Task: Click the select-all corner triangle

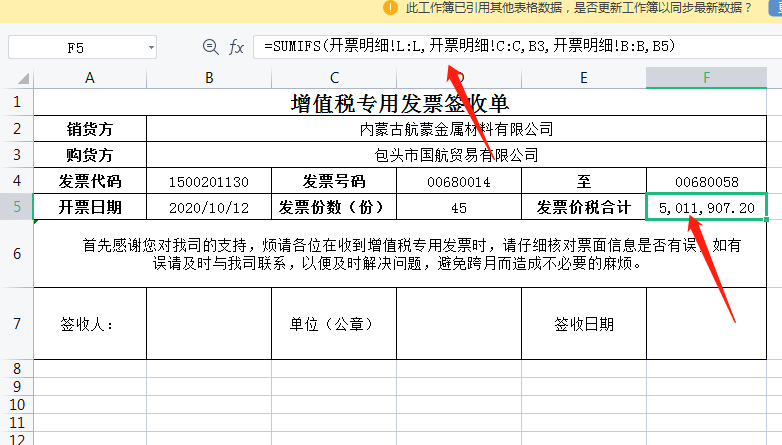Action: [23, 78]
